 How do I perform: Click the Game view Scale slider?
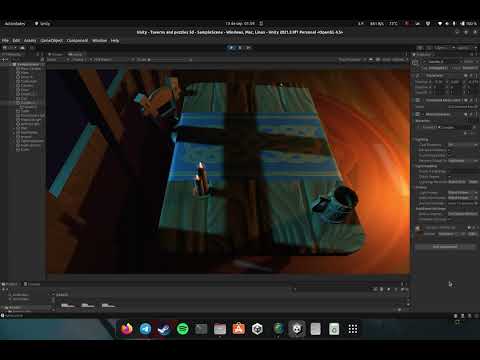point(170,60)
